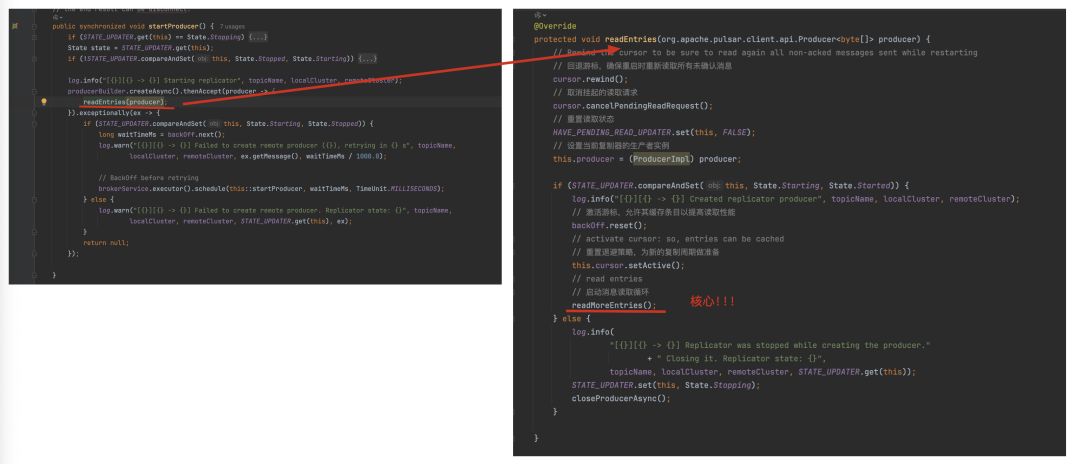Click closeProducerAsync() statement
The width and height of the screenshot is (1080, 464).
pos(621,398)
